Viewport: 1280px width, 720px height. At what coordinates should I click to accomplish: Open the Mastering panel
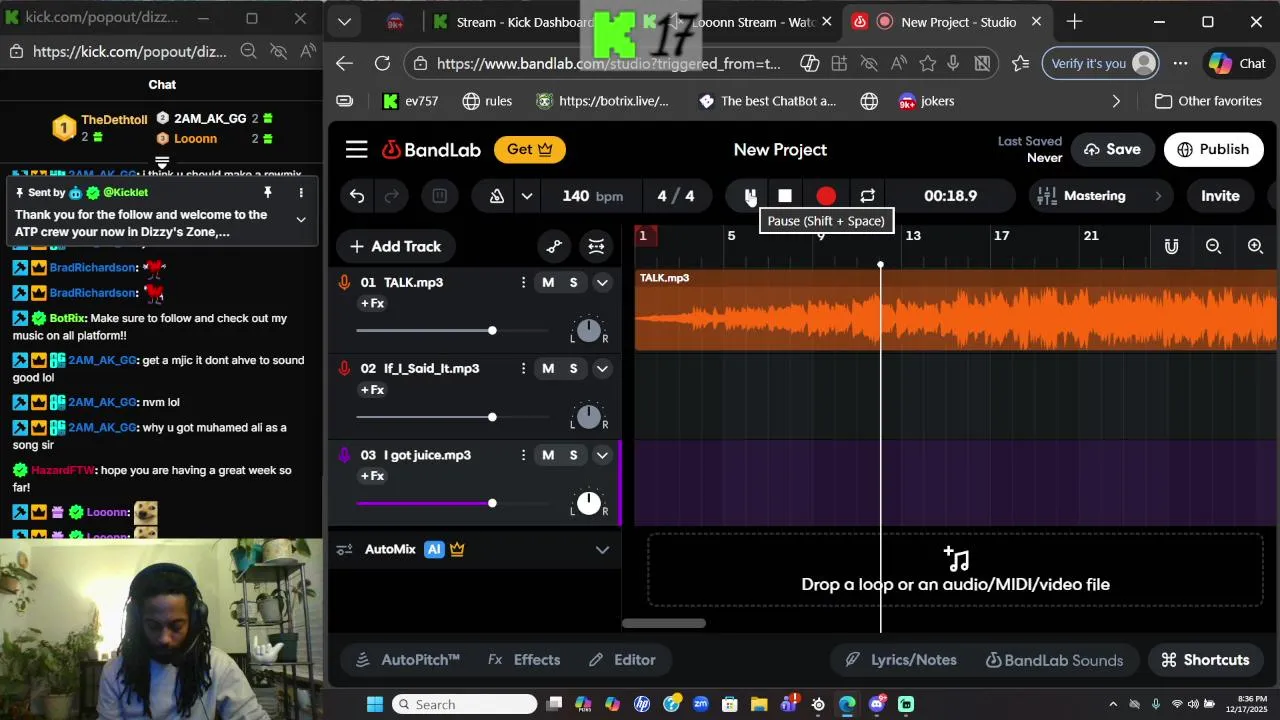click(1099, 196)
